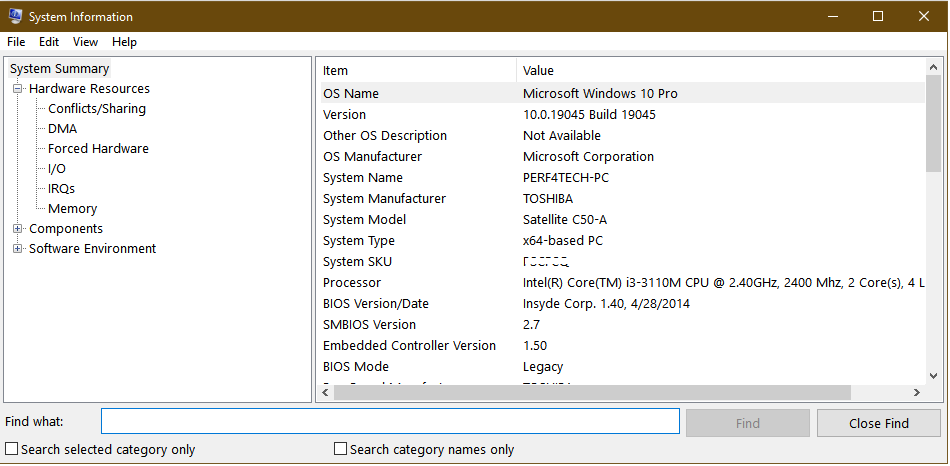The width and height of the screenshot is (950, 466).
Task: Click the Close Find button
Action: coord(879,423)
